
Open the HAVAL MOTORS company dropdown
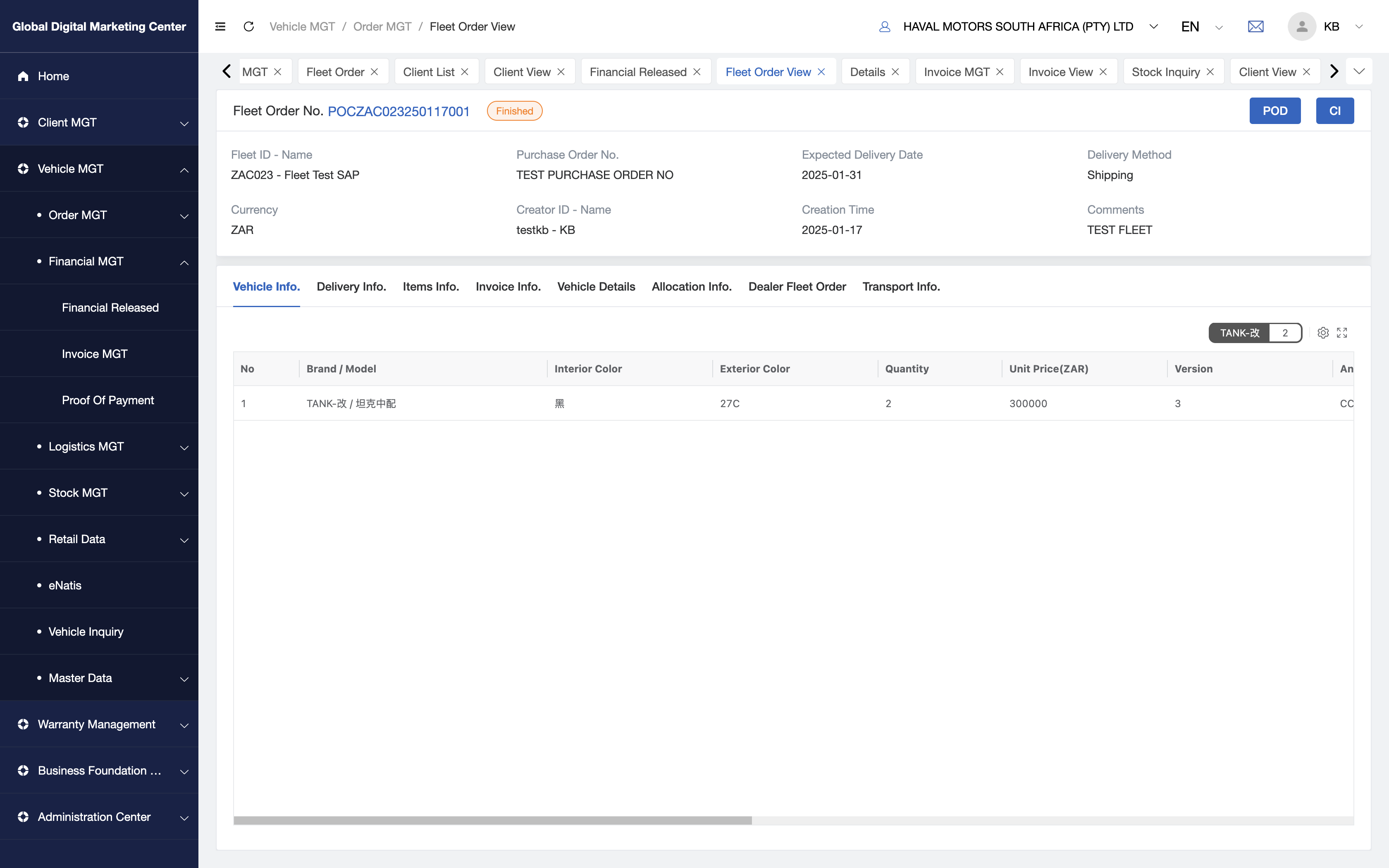coord(1154,26)
